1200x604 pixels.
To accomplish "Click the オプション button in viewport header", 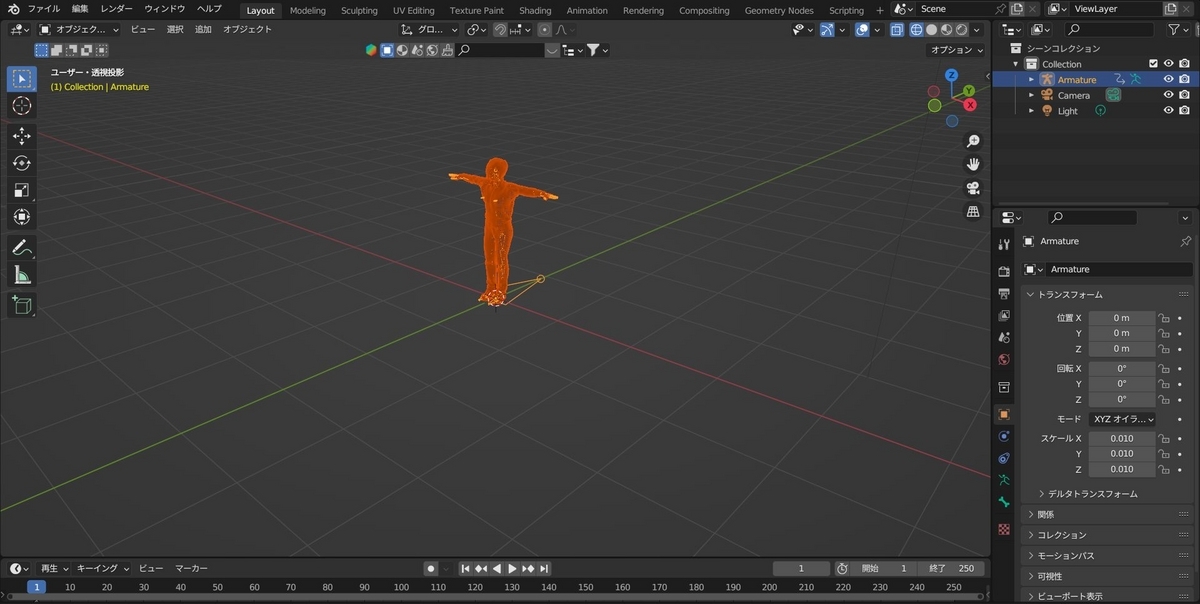I will point(956,50).
